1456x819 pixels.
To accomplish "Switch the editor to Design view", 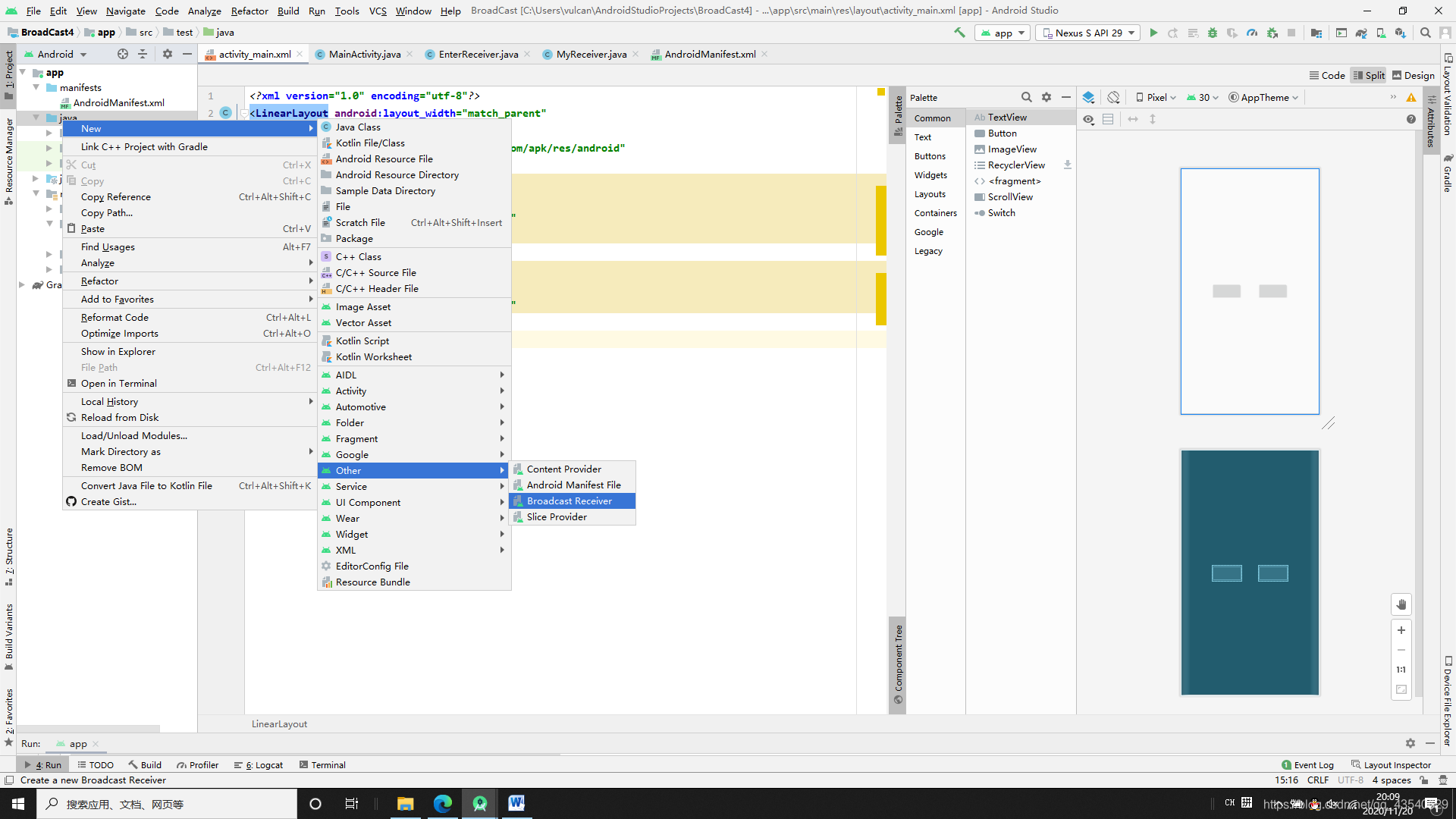I will (1414, 75).
